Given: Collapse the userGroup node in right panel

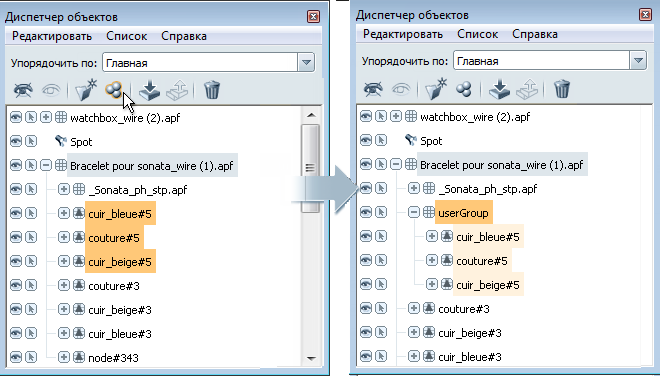Looking at the screenshot, I should tap(414, 212).
